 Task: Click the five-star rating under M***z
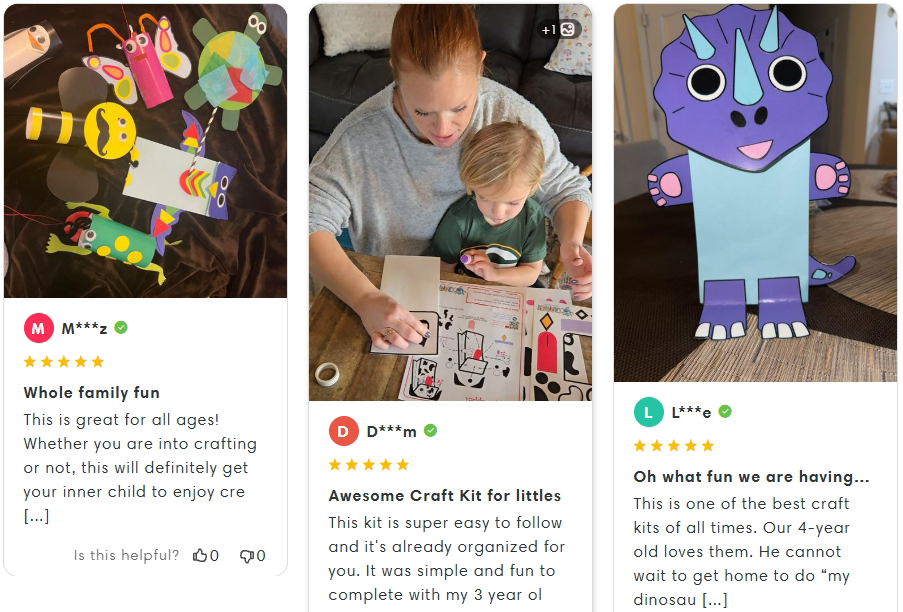point(64,362)
